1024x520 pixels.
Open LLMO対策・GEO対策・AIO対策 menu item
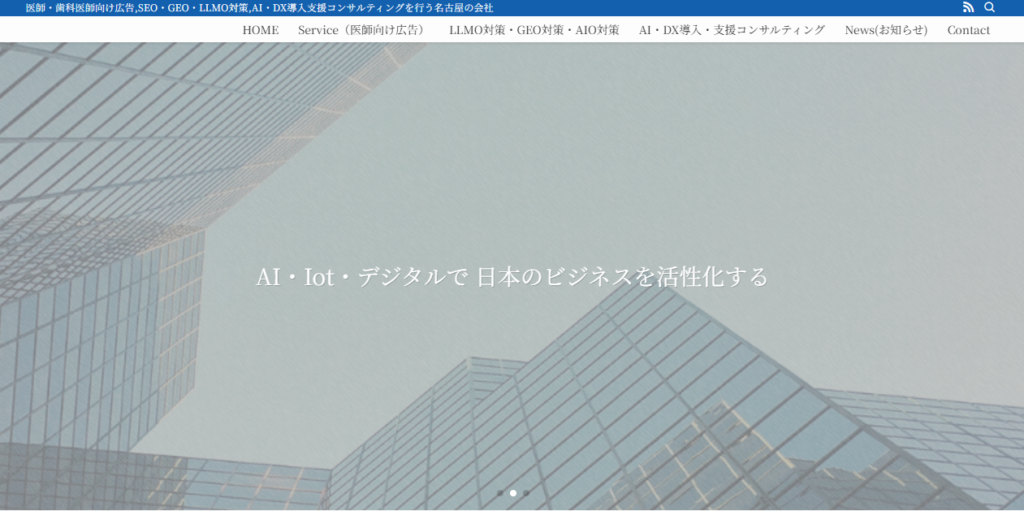tap(534, 30)
